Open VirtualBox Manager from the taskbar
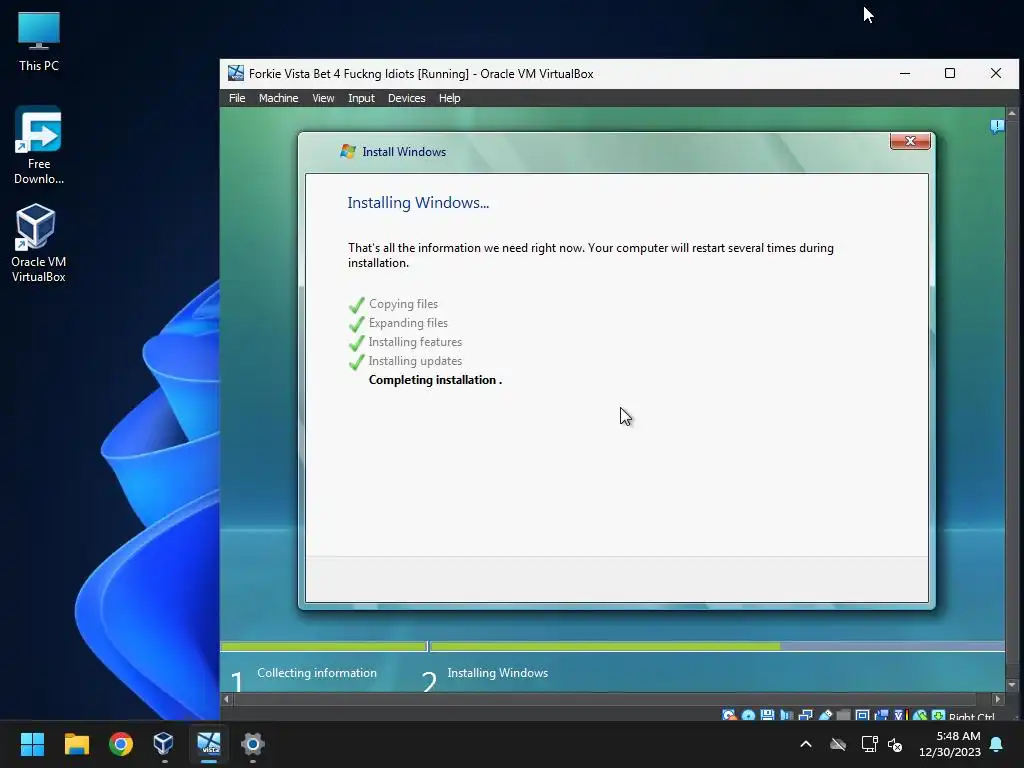The height and width of the screenshot is (768, 1024). 164,744
